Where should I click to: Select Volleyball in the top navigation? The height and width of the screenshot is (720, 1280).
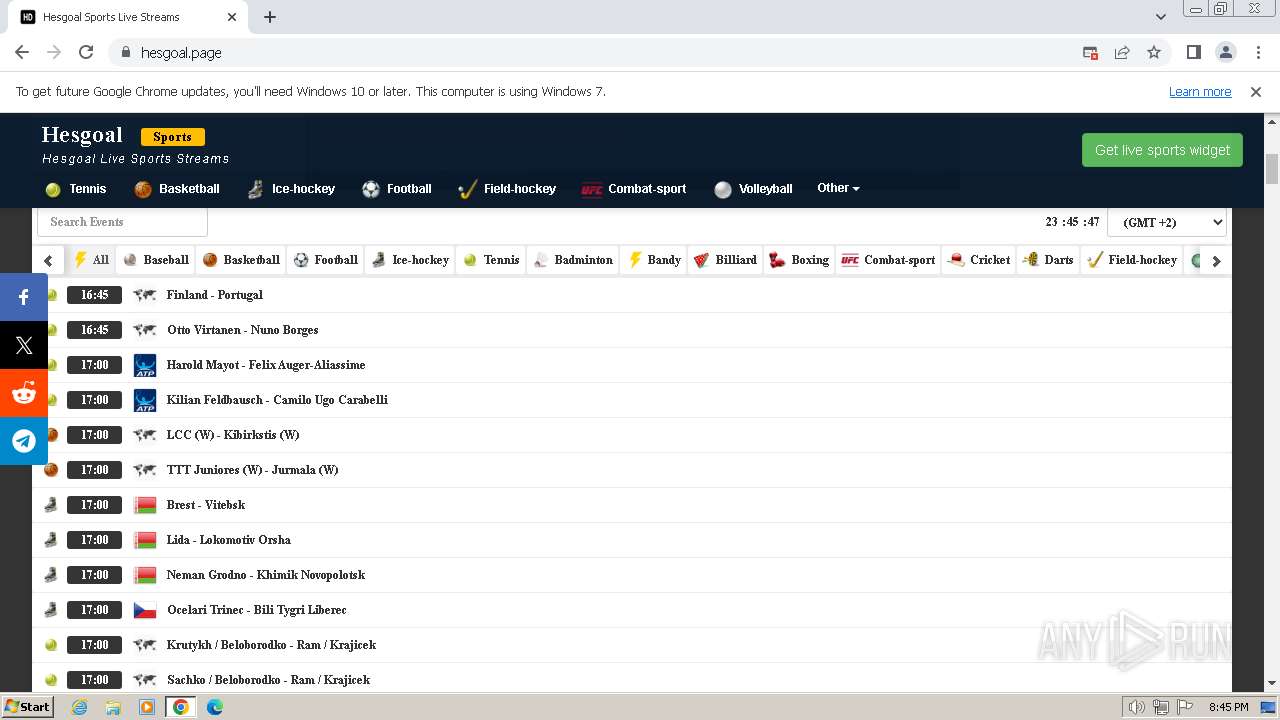coord(753,189)
